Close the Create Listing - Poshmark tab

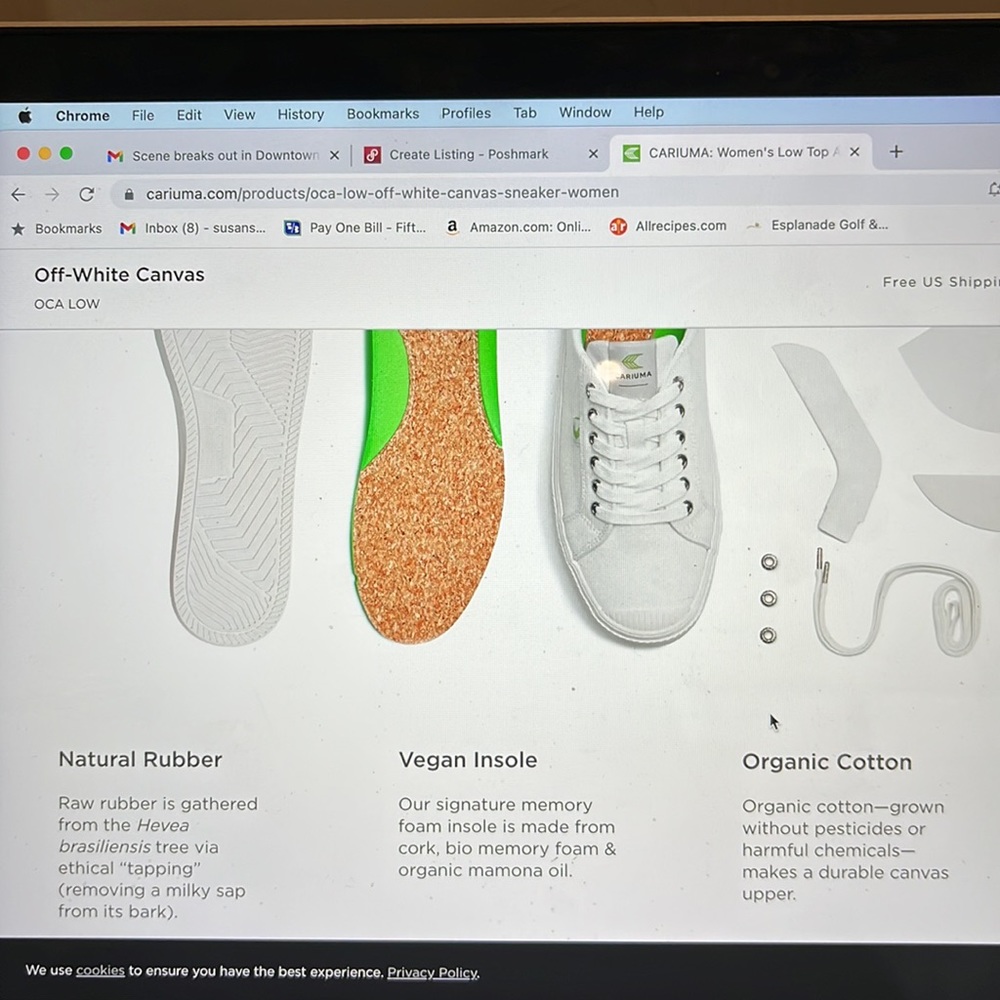(593, 154)
